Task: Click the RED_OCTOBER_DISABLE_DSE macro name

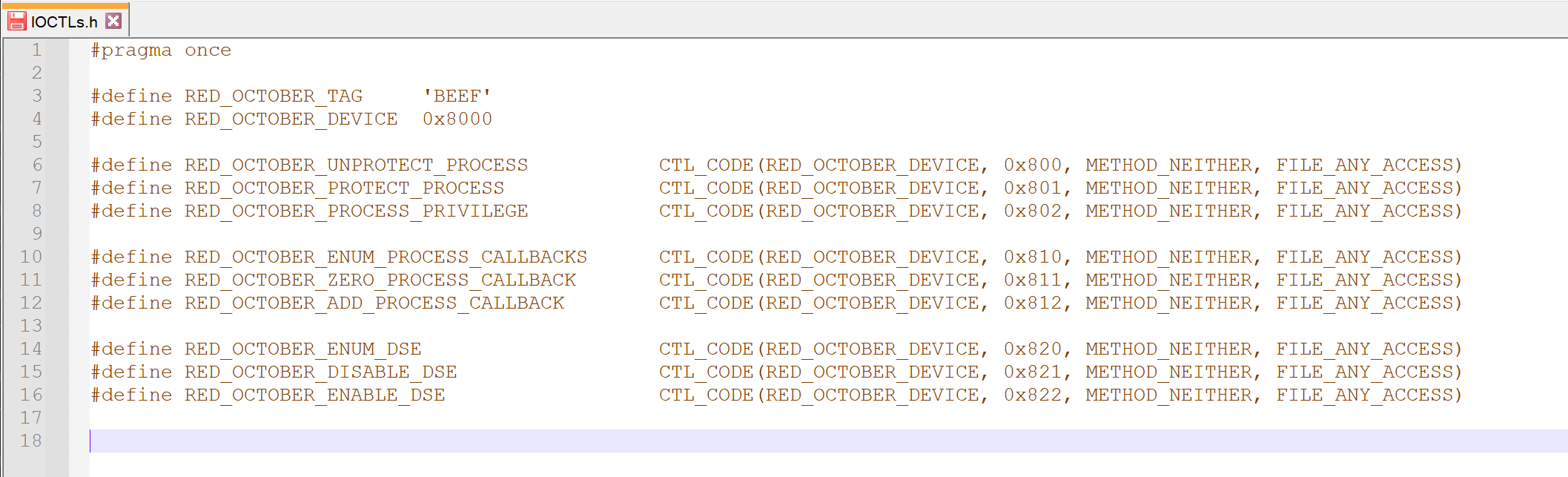Action: 321,372
